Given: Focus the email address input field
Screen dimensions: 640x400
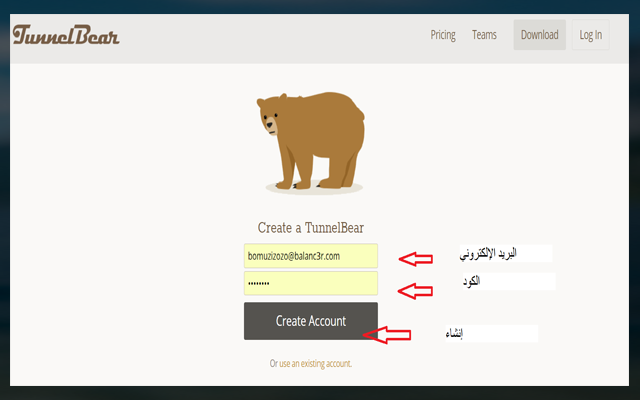Looking at the screenshot, I should pos(310,256).
